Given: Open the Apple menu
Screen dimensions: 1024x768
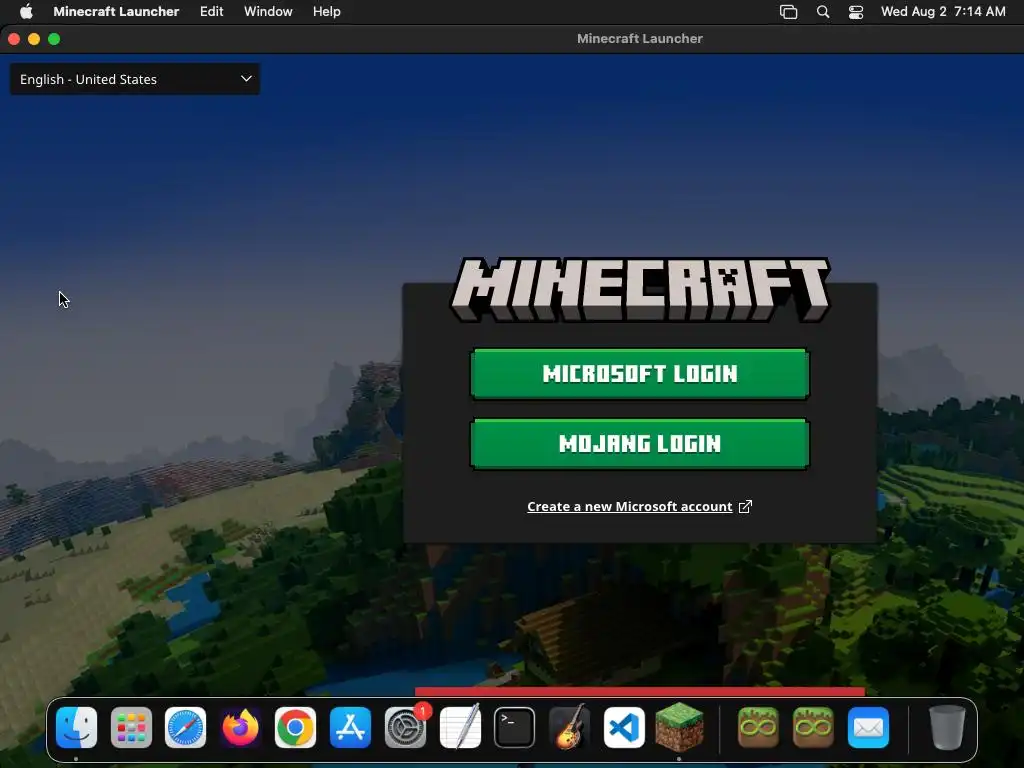Looking at the screenshot, I should tap(26, 12).
